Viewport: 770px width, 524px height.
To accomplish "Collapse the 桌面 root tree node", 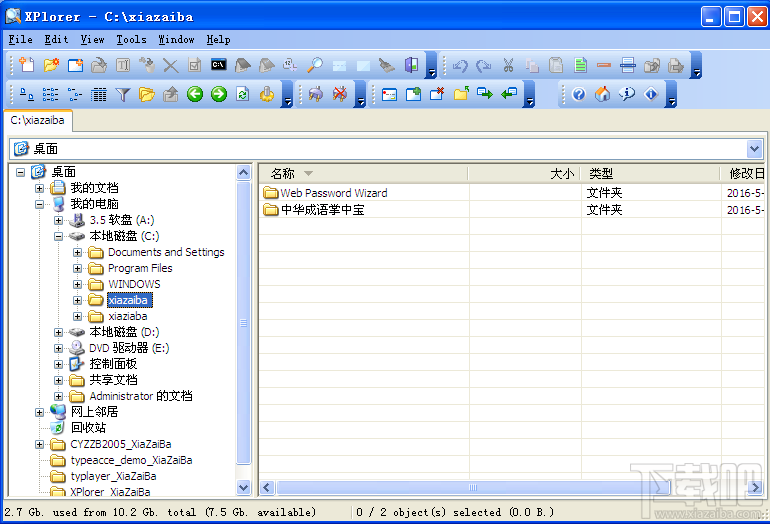I will 20,172.
